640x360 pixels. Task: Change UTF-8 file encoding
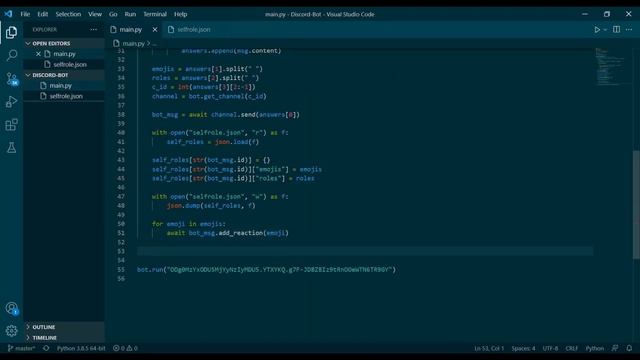550,348
